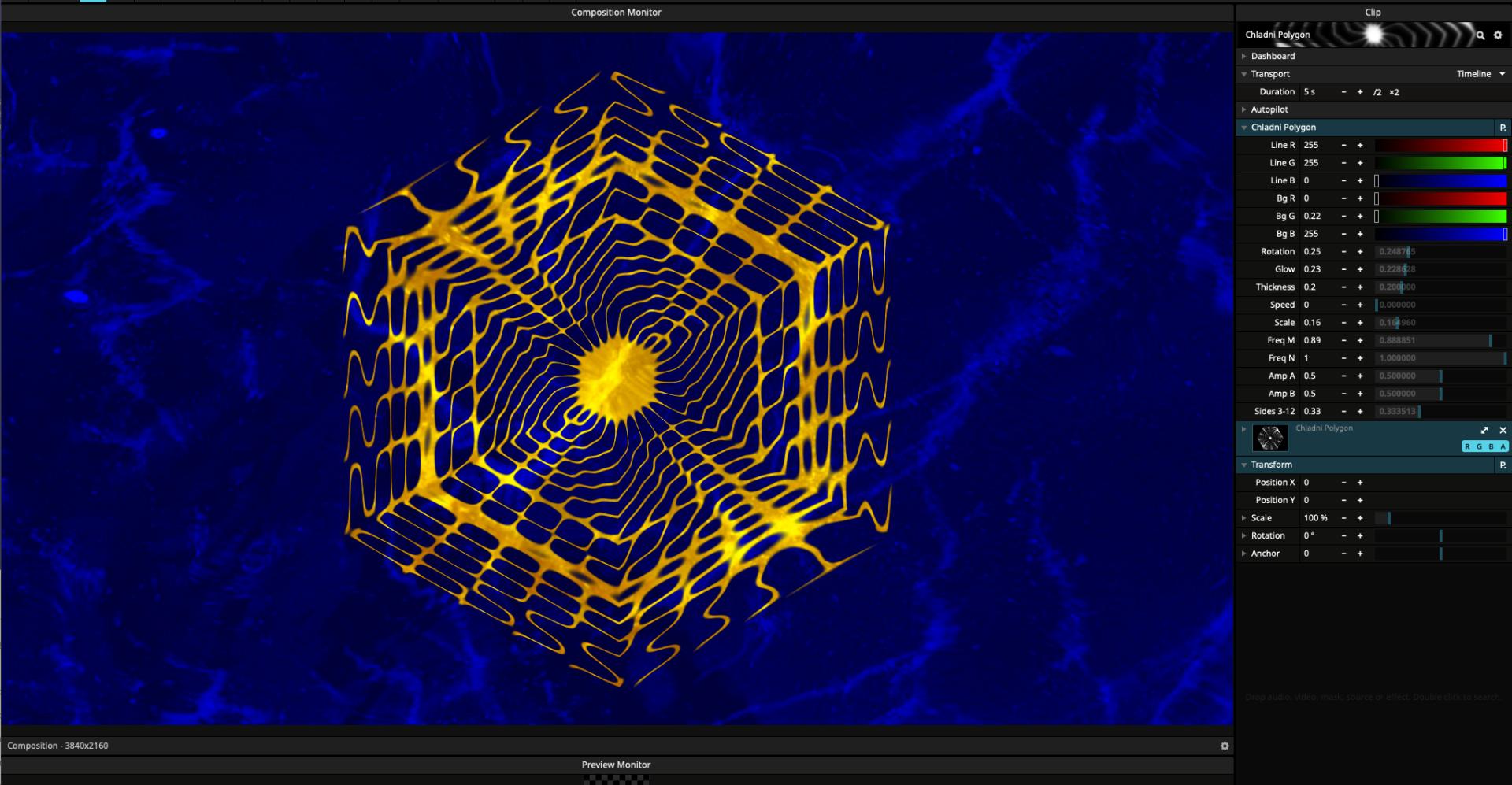
Task: Remove Chladni Polygon source with the X icon
Action: coord(1503,430)
